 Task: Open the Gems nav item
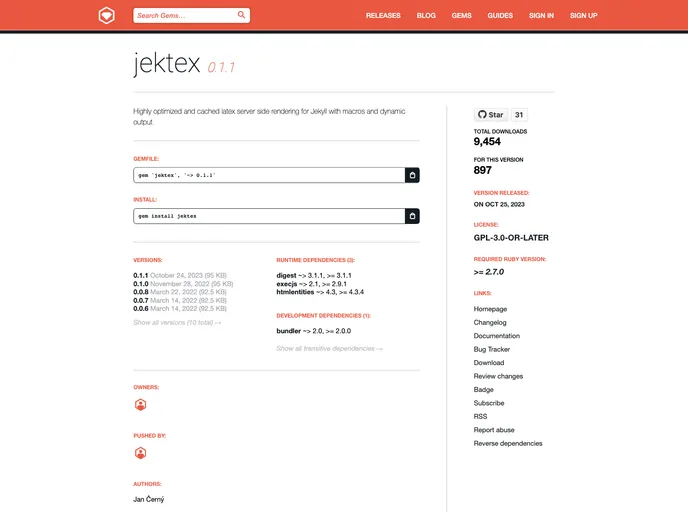coord(462,15)
